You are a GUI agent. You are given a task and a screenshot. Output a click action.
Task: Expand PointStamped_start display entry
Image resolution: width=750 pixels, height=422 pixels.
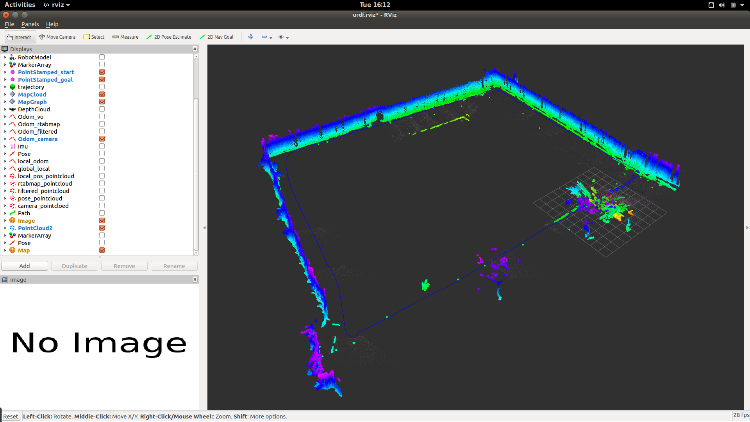(5, 72)
